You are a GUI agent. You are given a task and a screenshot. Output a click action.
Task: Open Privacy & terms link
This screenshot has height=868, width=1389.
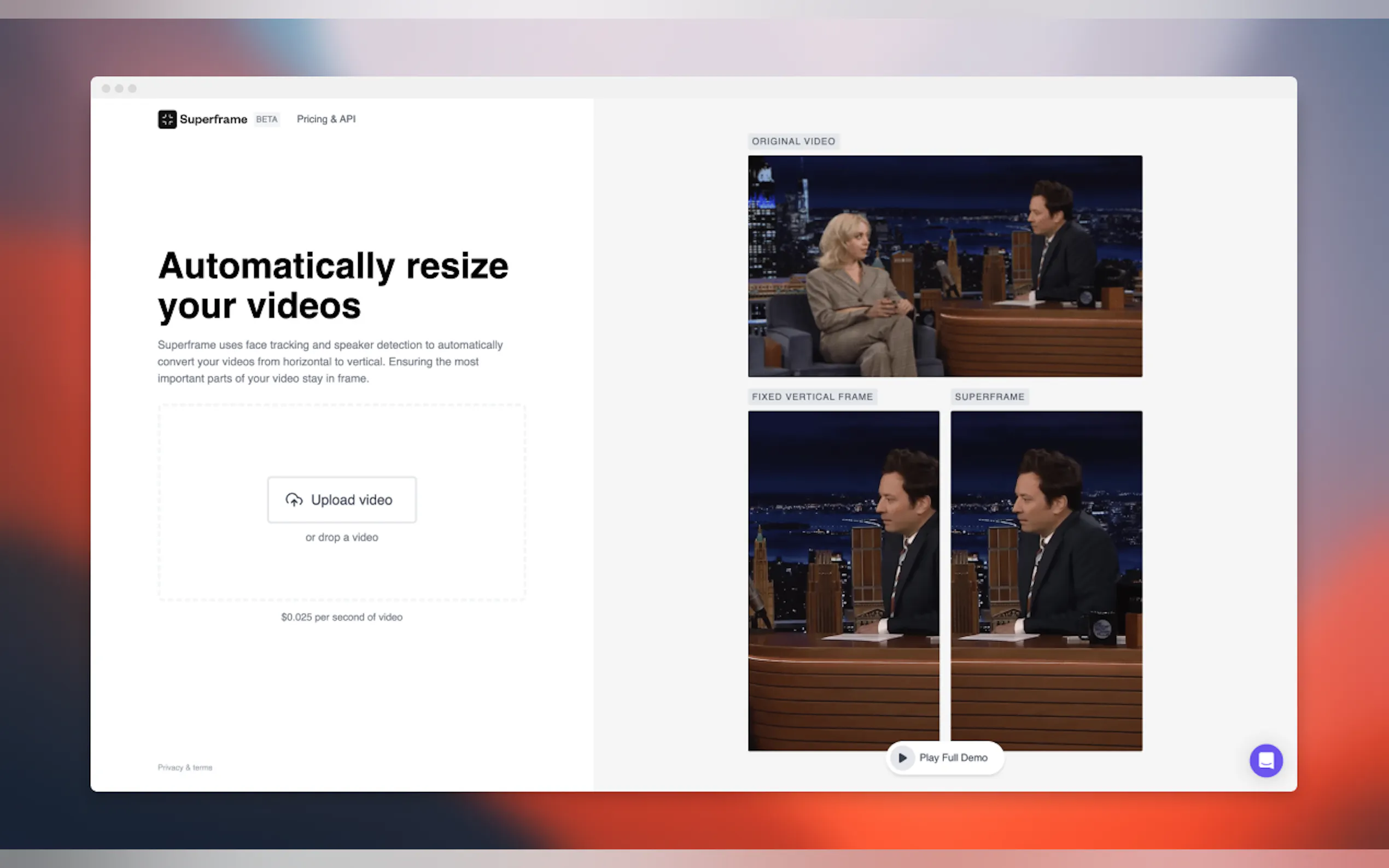pyautogui.click(x=185, y=767)
